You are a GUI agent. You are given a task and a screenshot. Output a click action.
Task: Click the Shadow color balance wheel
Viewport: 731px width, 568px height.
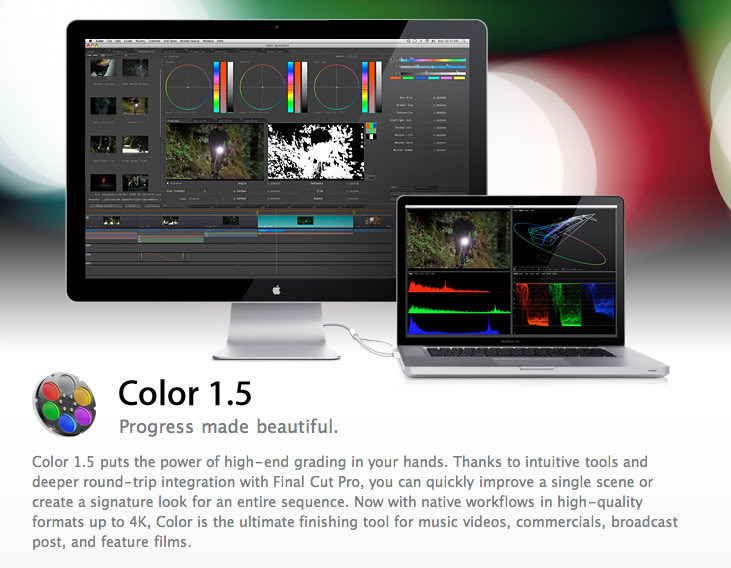(188, 87)
